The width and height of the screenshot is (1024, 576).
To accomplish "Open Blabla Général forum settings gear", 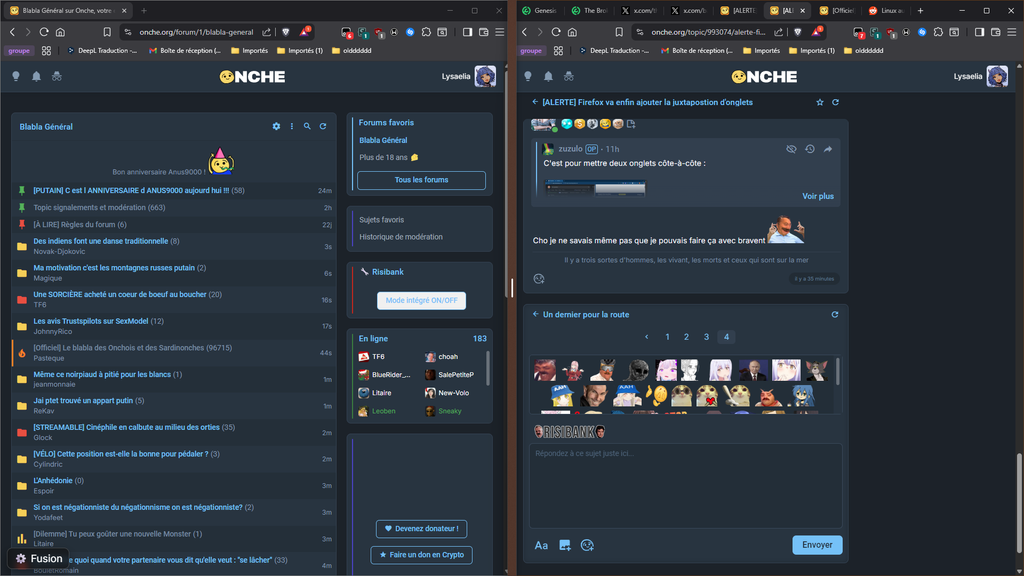I will coord(276,127).
